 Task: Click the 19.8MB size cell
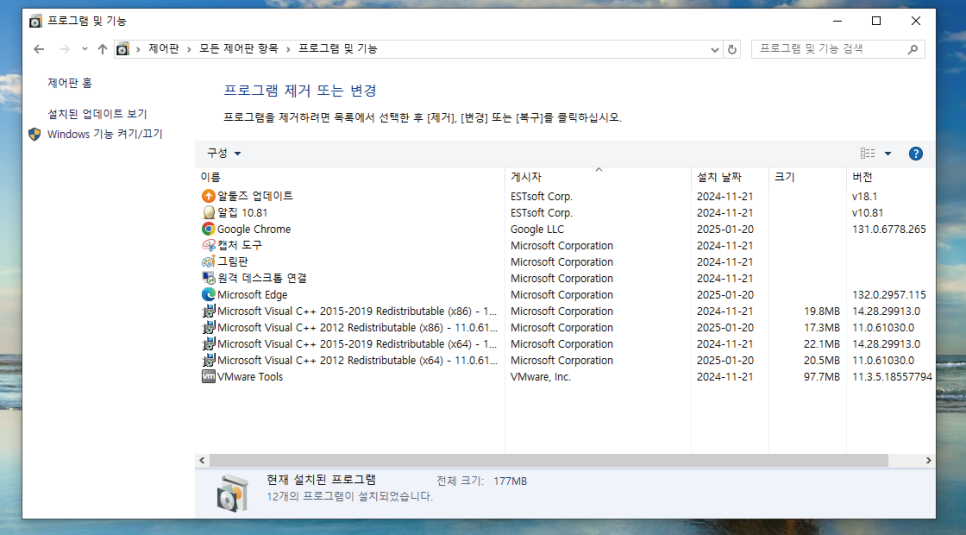(822, 311)
